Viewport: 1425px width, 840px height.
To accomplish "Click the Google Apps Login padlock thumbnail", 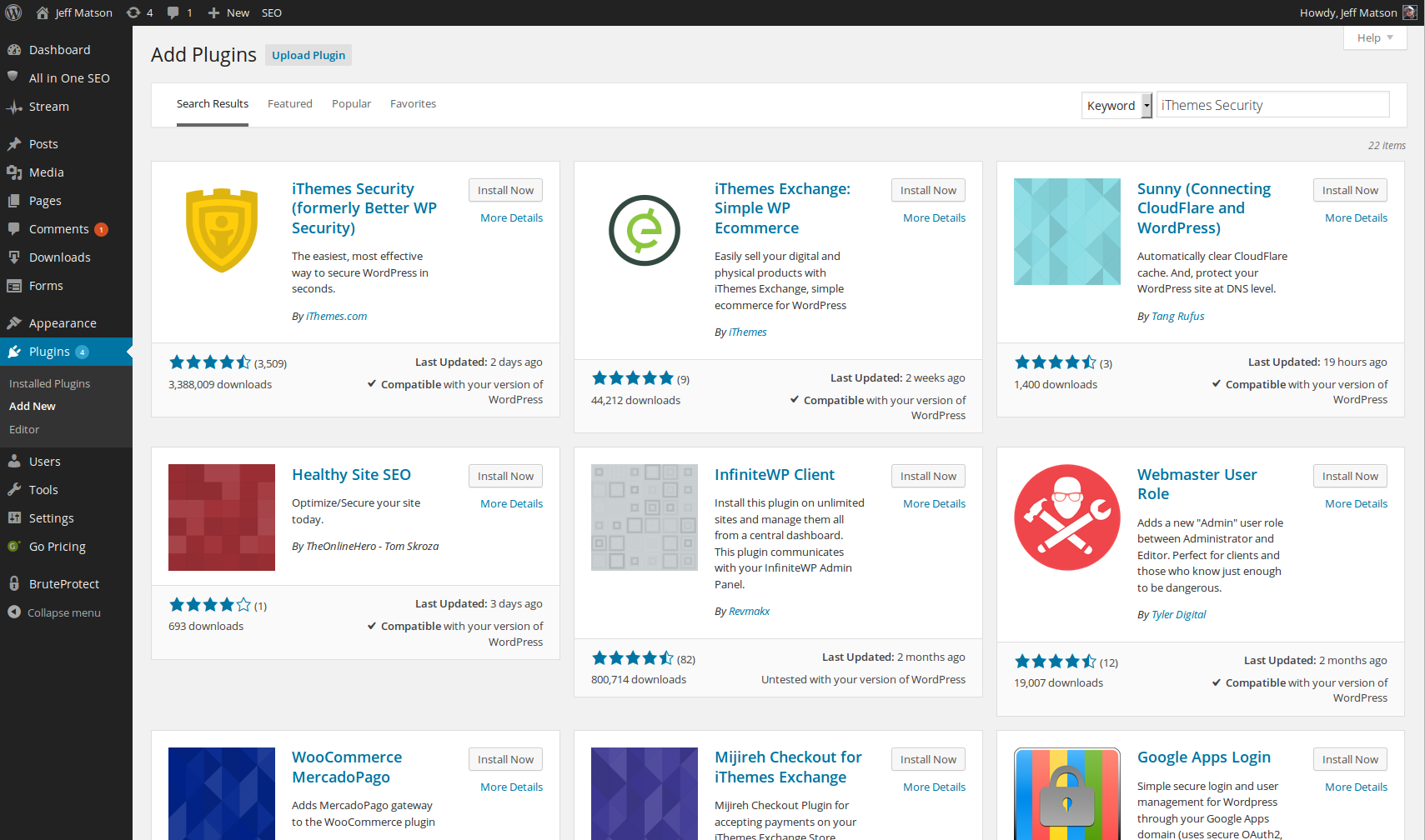I will [1067, 794].
